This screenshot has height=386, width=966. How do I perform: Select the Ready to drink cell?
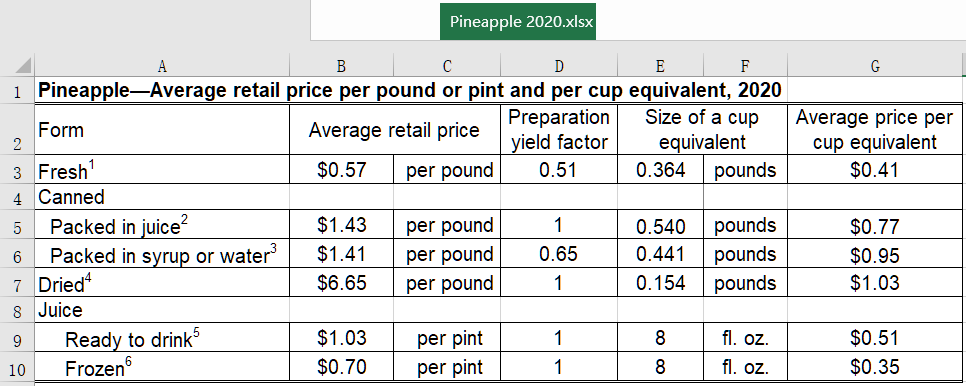click(162, 338)
